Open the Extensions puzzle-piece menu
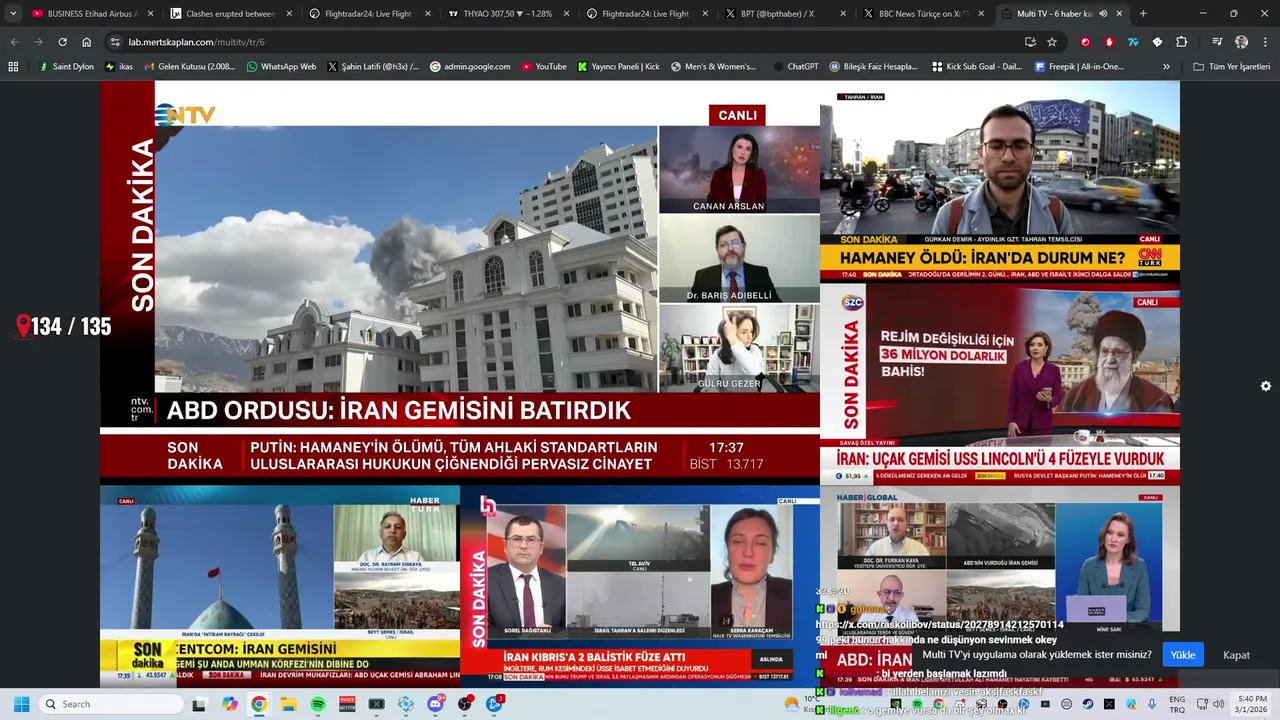Viewport: 1280px width, 720px height. tap(1181, 42)
